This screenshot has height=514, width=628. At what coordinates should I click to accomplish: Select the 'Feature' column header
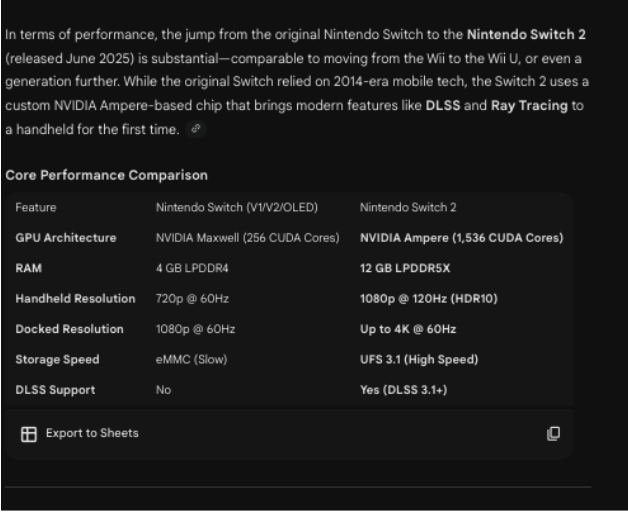coord(36,208)
